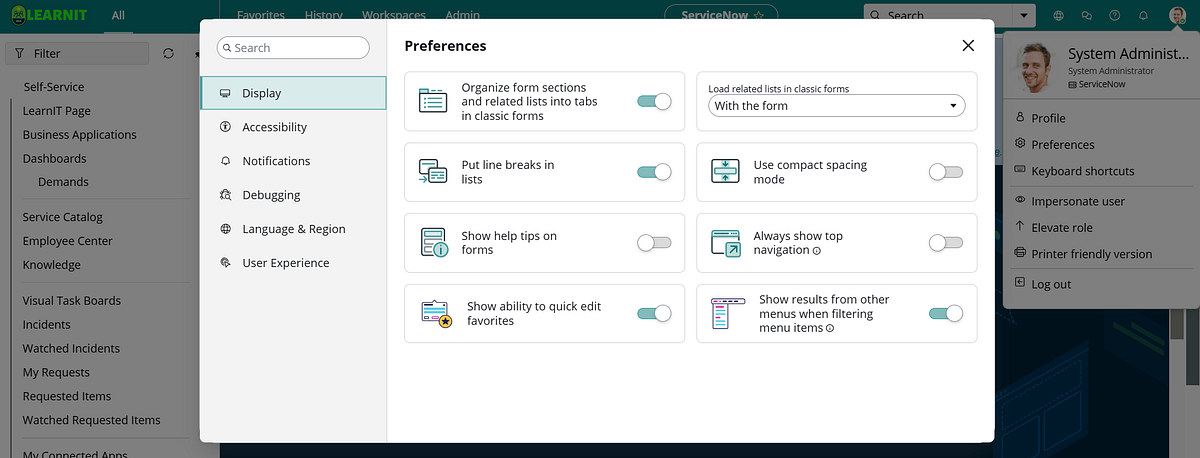Click the Language & Region globe icon
Image resolution: width=1200 pixels, height=458 pixels.
[225, 229]
